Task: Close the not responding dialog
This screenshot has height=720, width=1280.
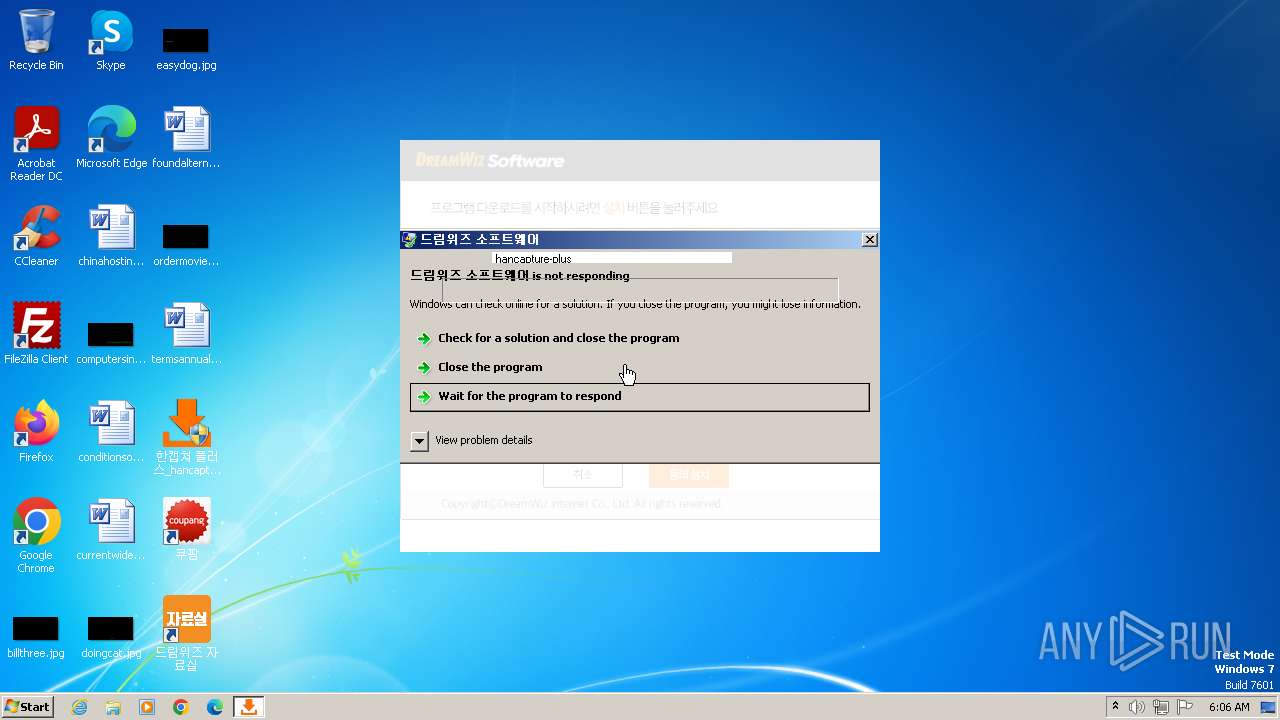Action: click(869, 240)
